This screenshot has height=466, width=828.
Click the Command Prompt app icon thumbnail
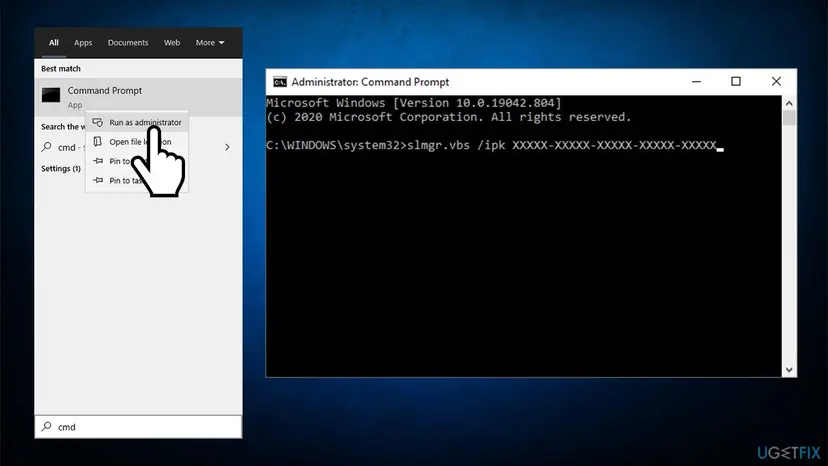tap(51, 95)
